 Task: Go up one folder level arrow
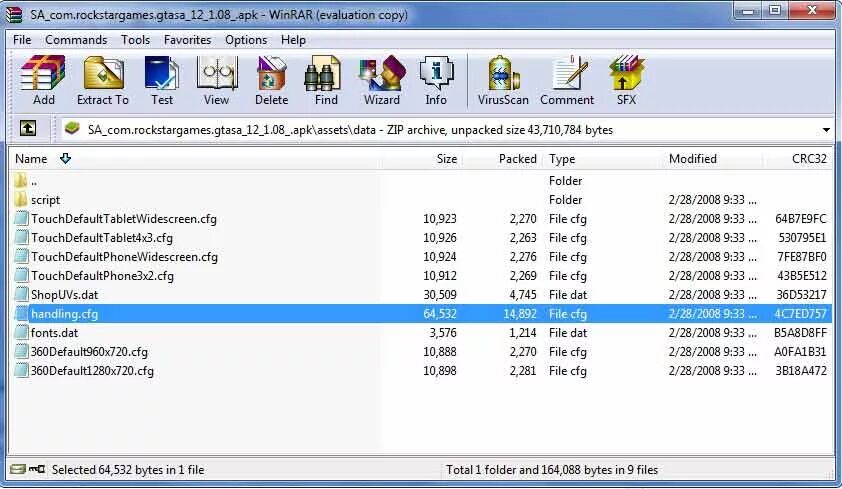[28, 129]
